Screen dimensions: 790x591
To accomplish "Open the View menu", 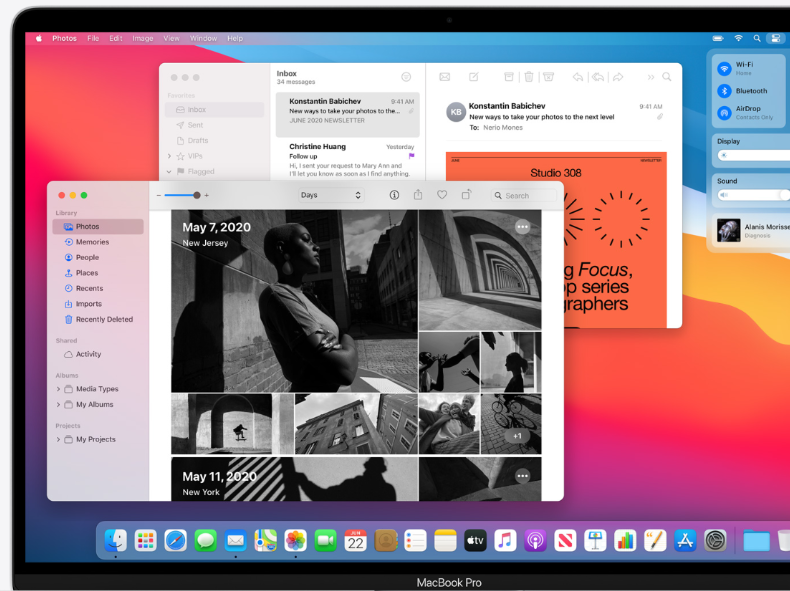I will [171, 38].
